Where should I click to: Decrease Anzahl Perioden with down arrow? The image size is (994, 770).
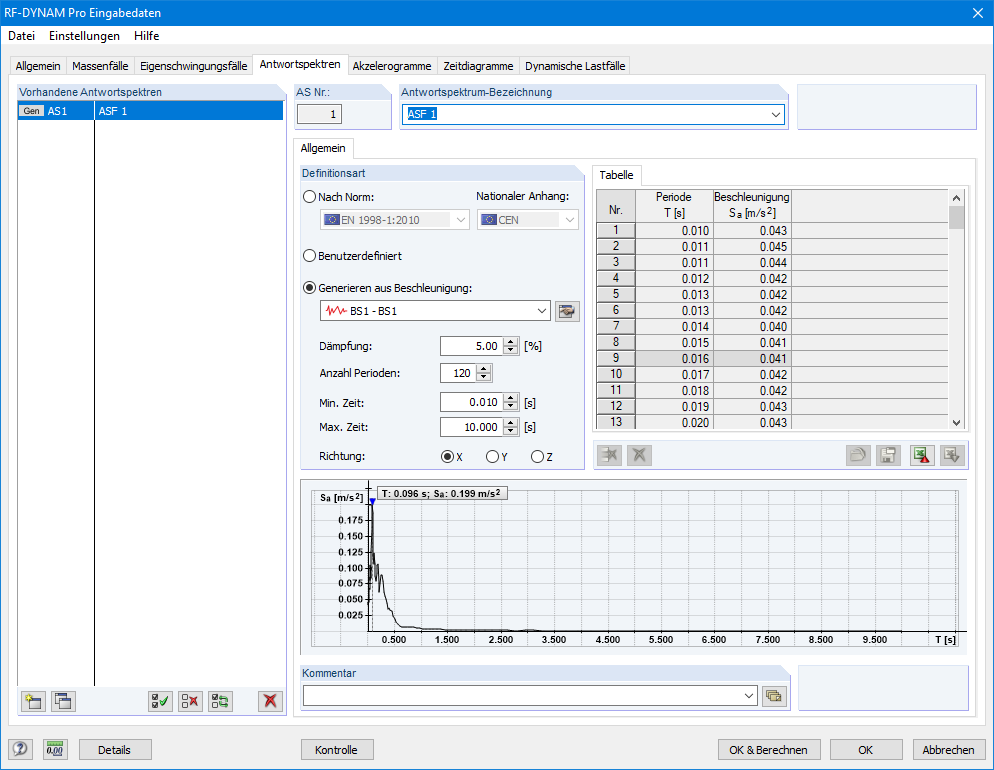(484, 377)
